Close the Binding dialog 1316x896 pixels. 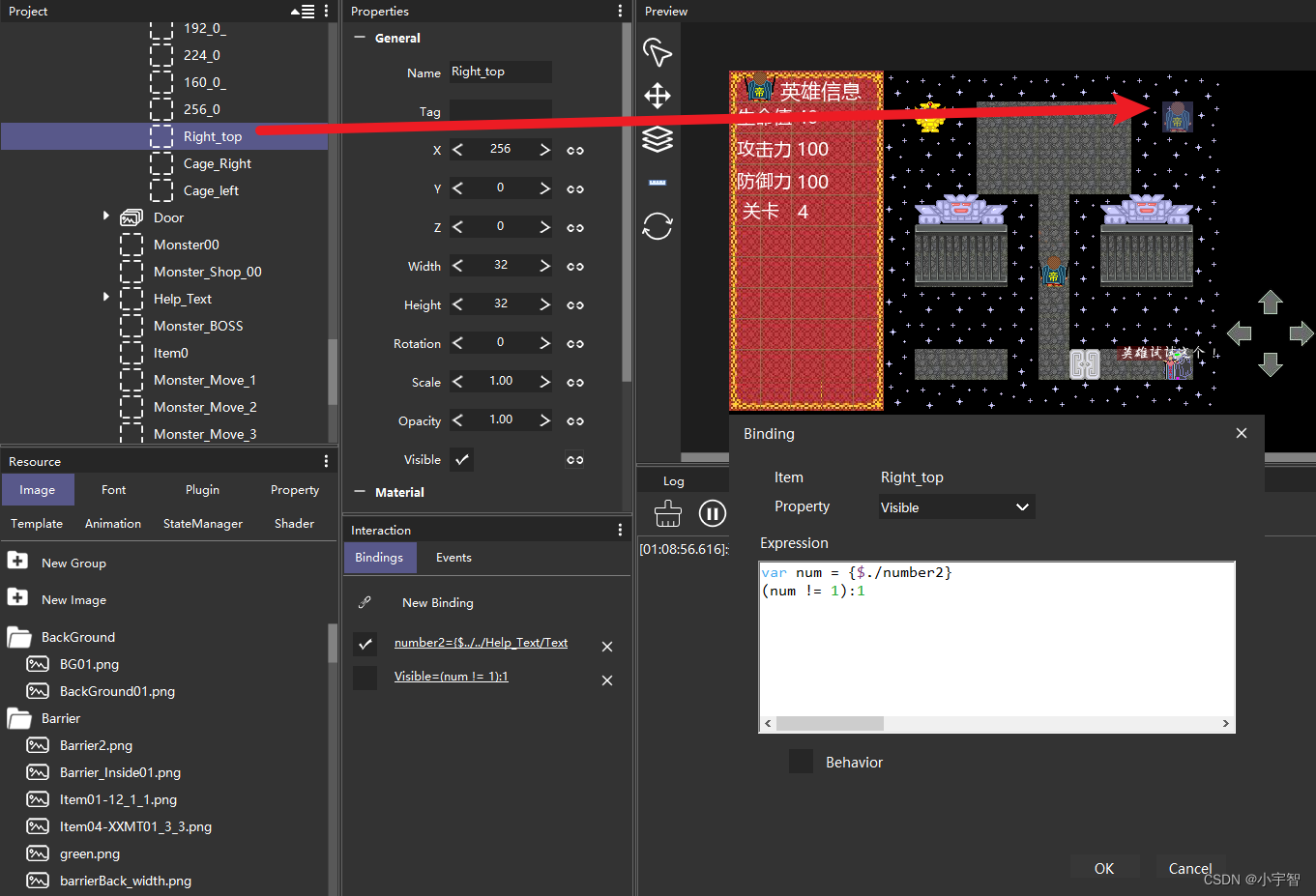(x=1242, y=433)
